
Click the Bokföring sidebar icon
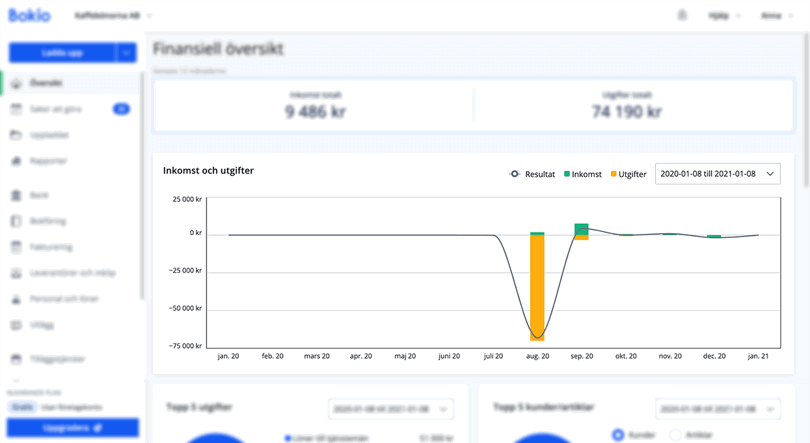click(16, 221)
